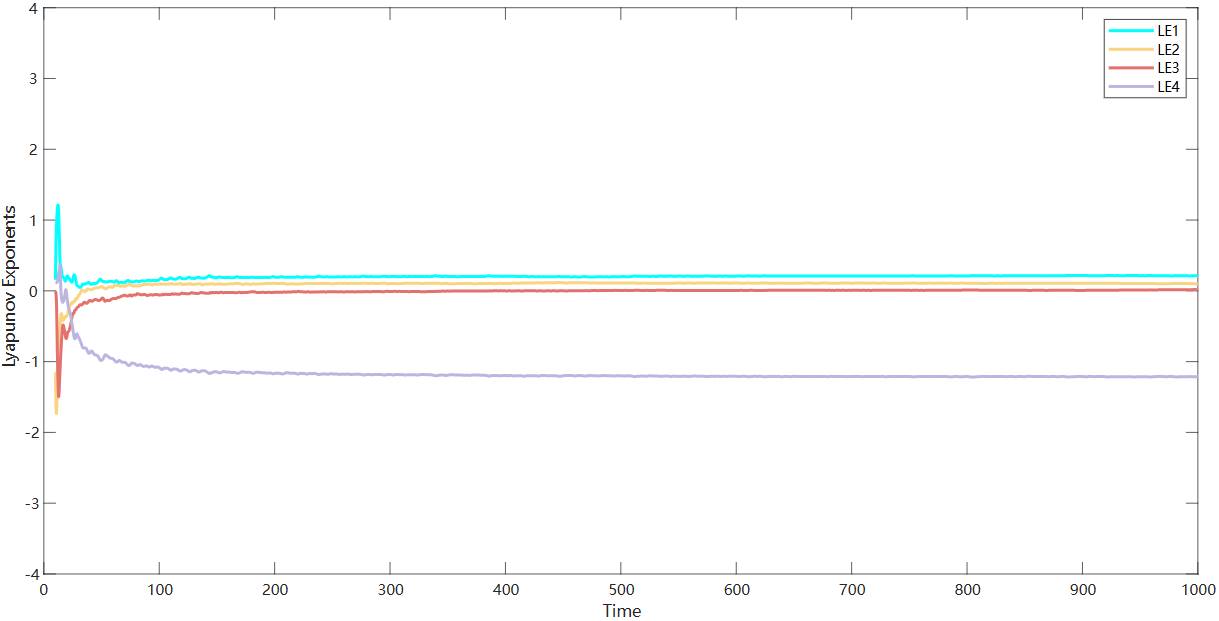Image resolution: width=1219 pixels, height=621 pixels.
Task: Click red line sample in legend
Action: pyautogui.click(x=1130, y=68)
